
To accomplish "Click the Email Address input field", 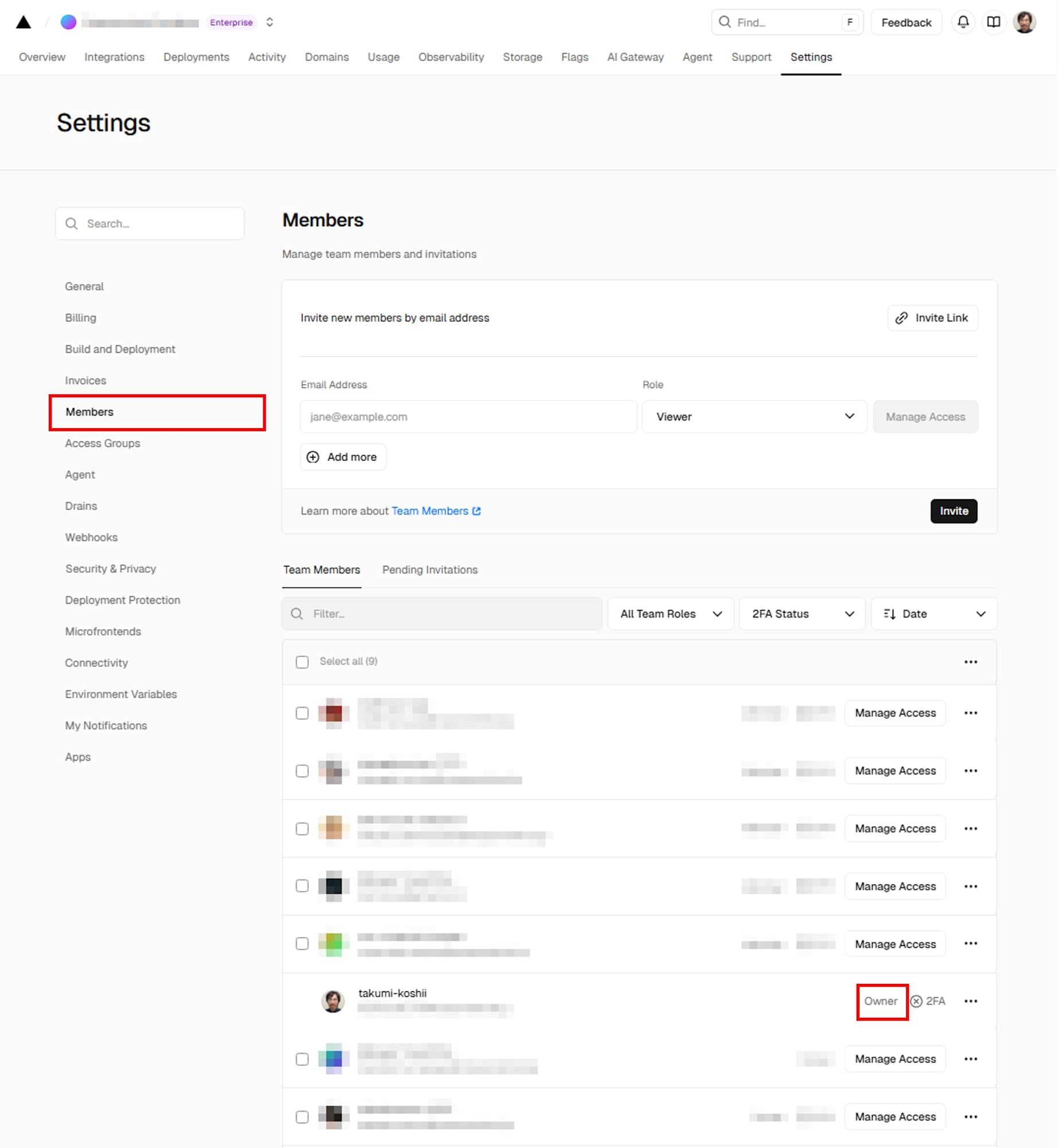I will 468,417.
